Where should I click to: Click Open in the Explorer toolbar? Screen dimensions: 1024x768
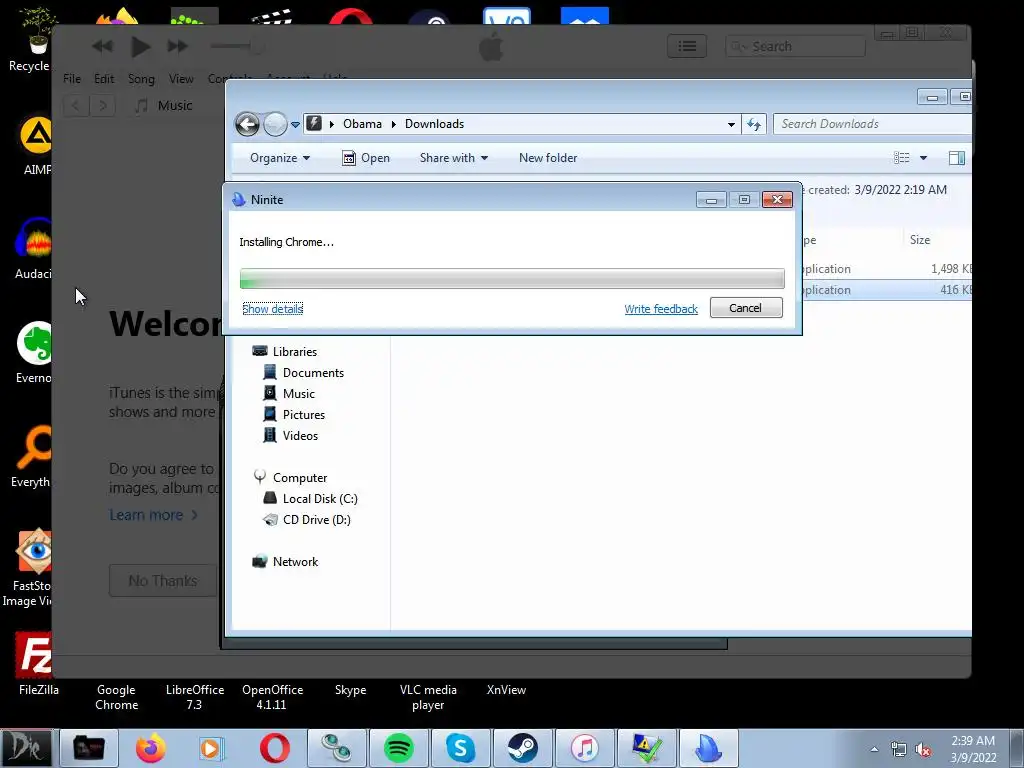[366, 157]
